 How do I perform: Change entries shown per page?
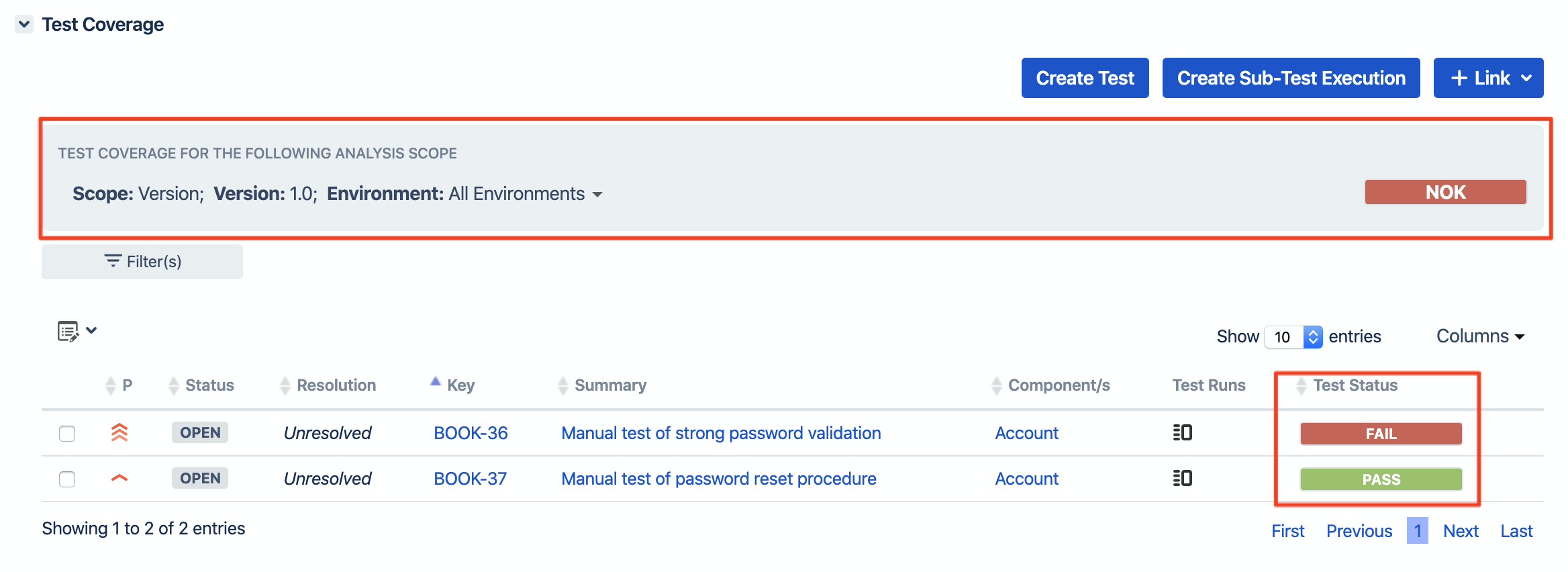point(1293,336)
